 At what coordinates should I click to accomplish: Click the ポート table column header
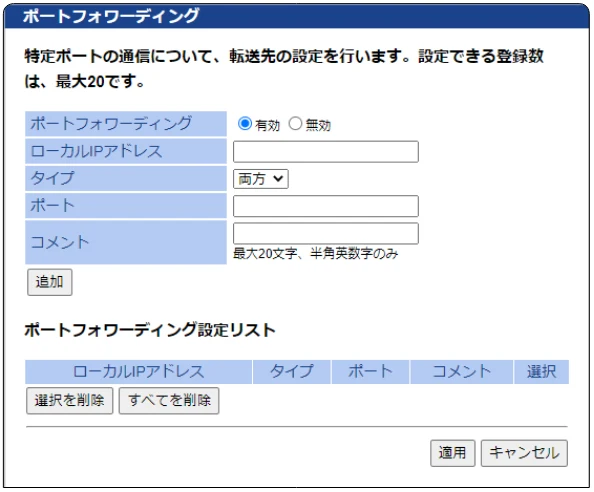[370, 372]
